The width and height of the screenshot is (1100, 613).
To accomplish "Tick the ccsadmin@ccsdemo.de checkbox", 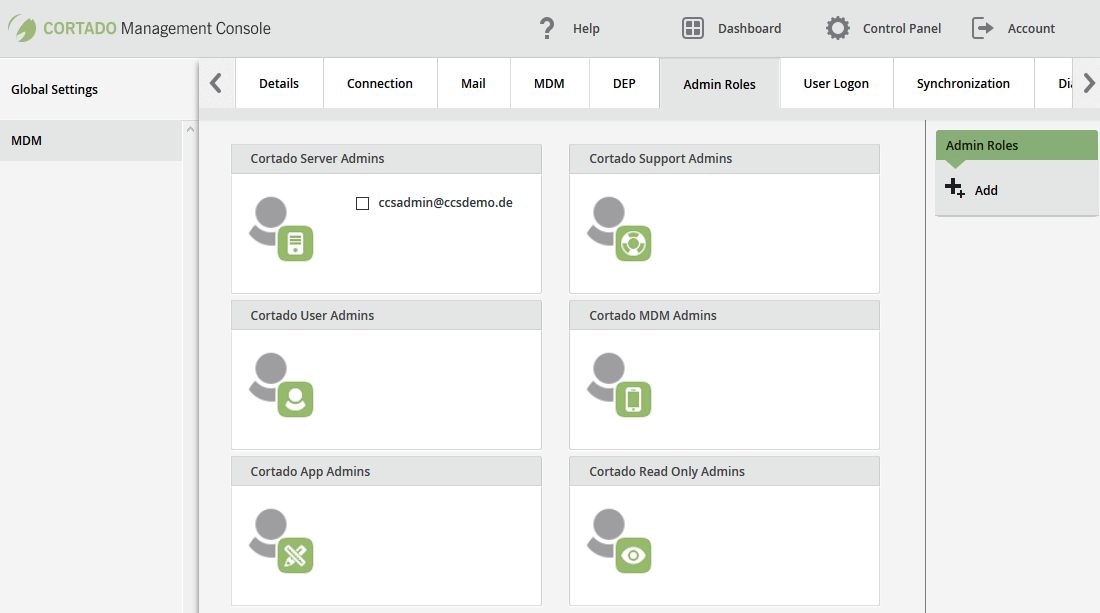I will pos(362,203).
